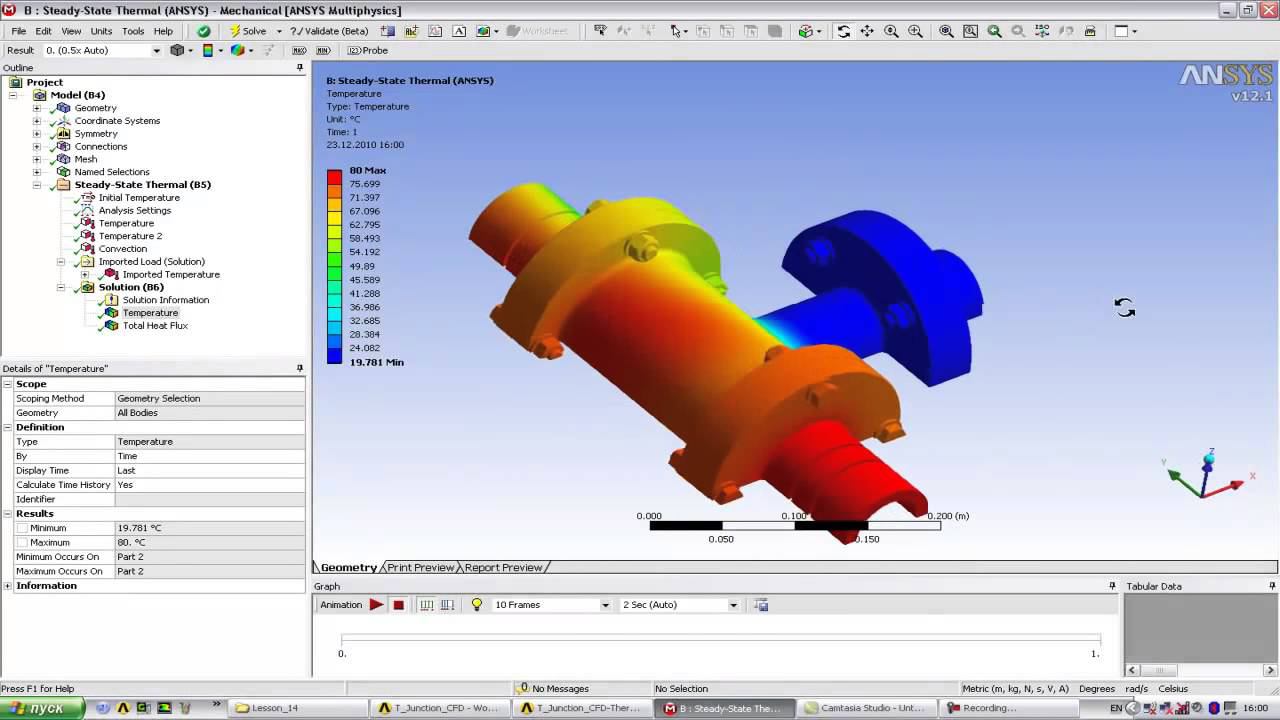Open the Contours color band dropdown

pos(220,50)
